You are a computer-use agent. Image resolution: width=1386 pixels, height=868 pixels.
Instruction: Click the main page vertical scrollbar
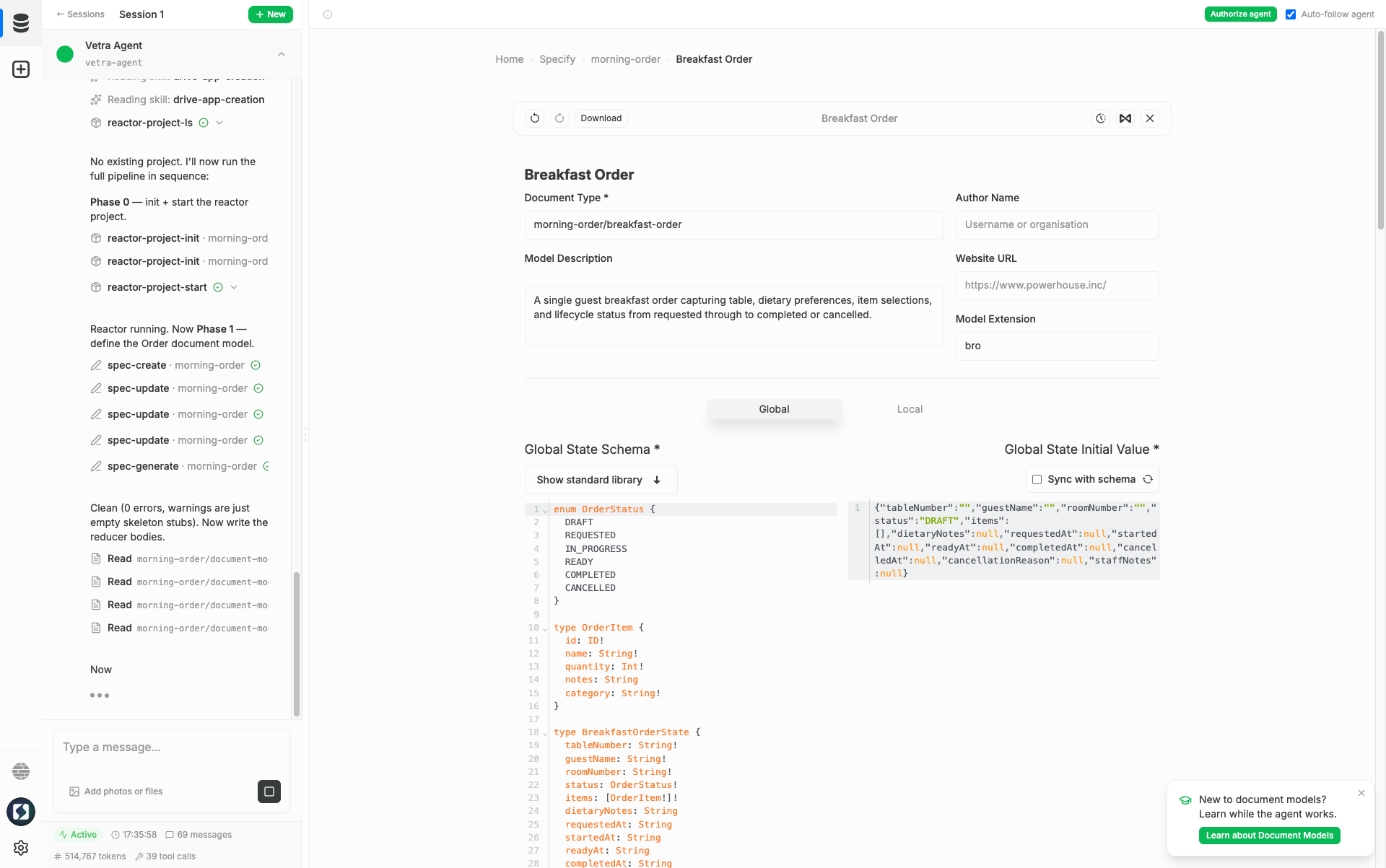click(x=1381, y=130)
